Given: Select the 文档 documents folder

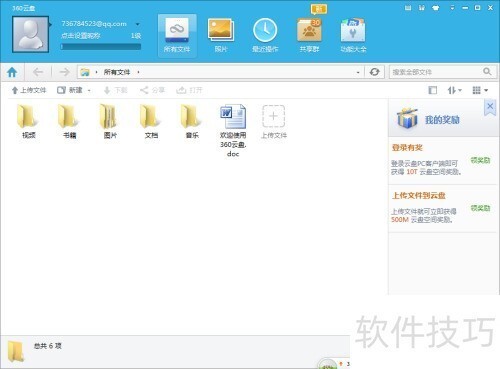Looking at the screenshot, I should pos(151,121).
